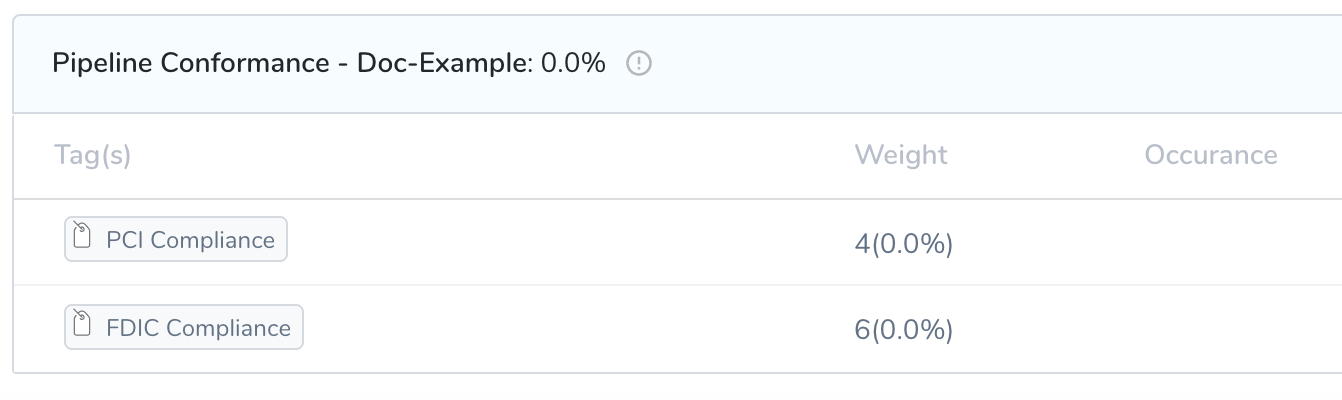Sort by the Occurance column header
1342x400 pixels.
point(1211,155)
